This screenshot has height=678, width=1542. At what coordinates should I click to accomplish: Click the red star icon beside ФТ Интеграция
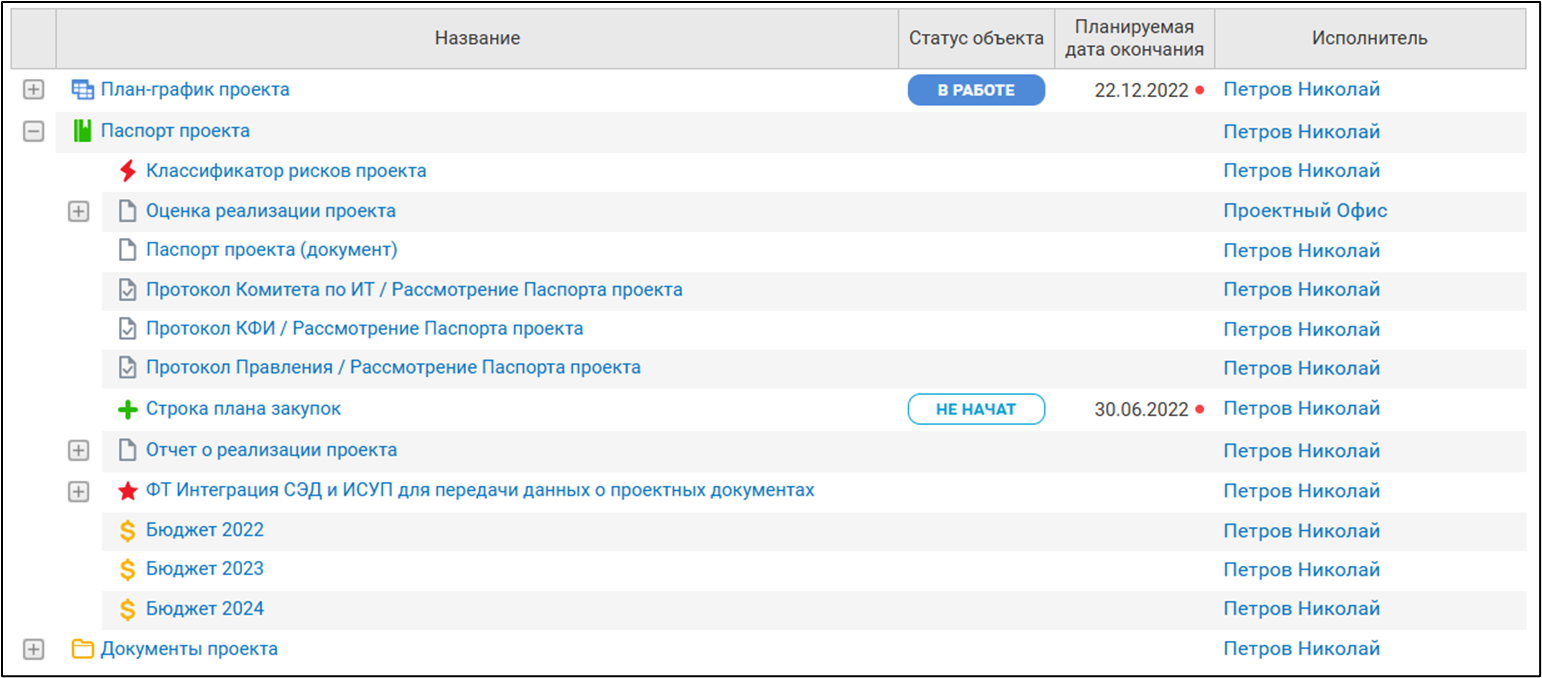pos(127,491)
